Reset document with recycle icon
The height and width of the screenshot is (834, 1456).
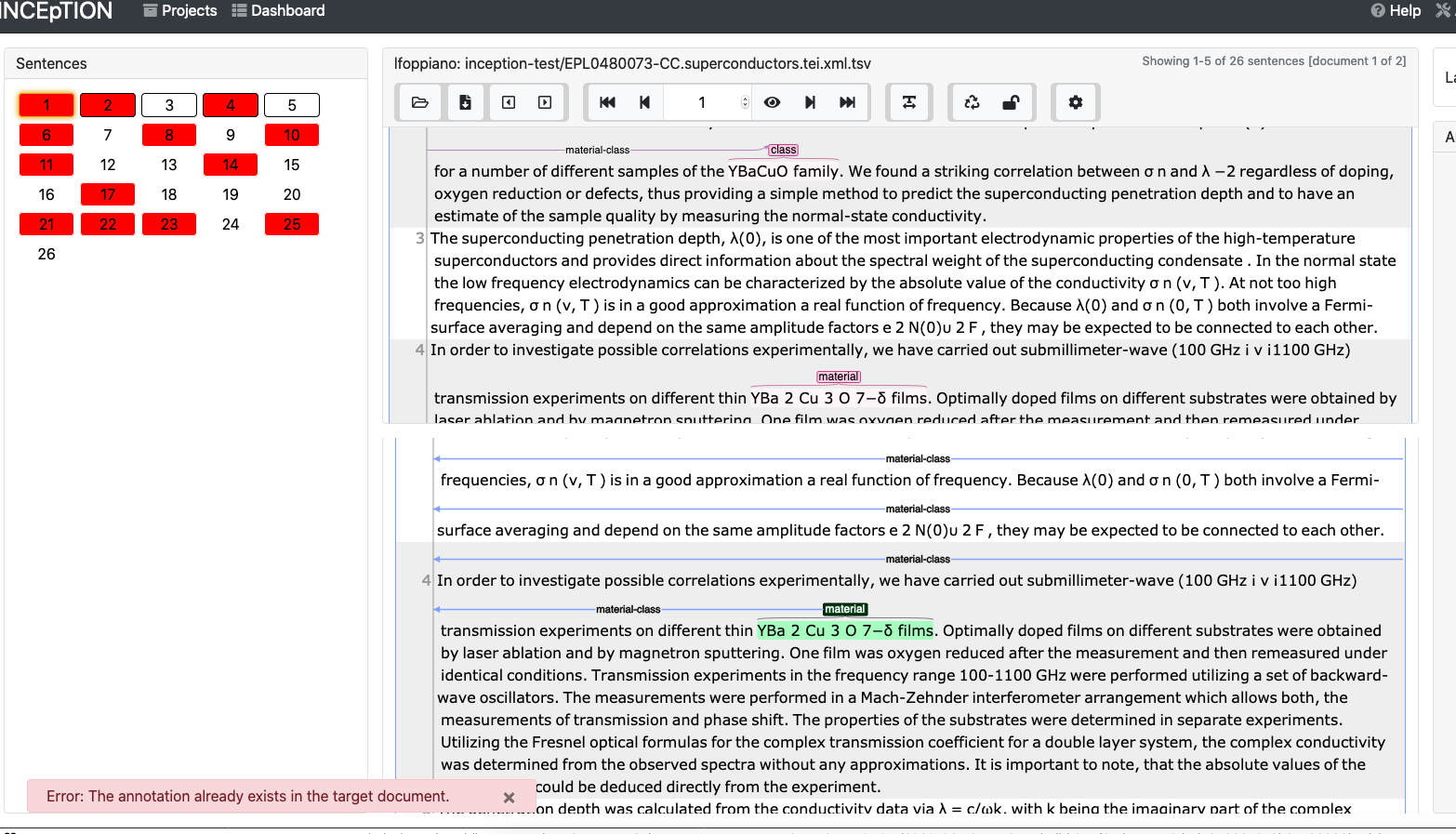[973, 102]
